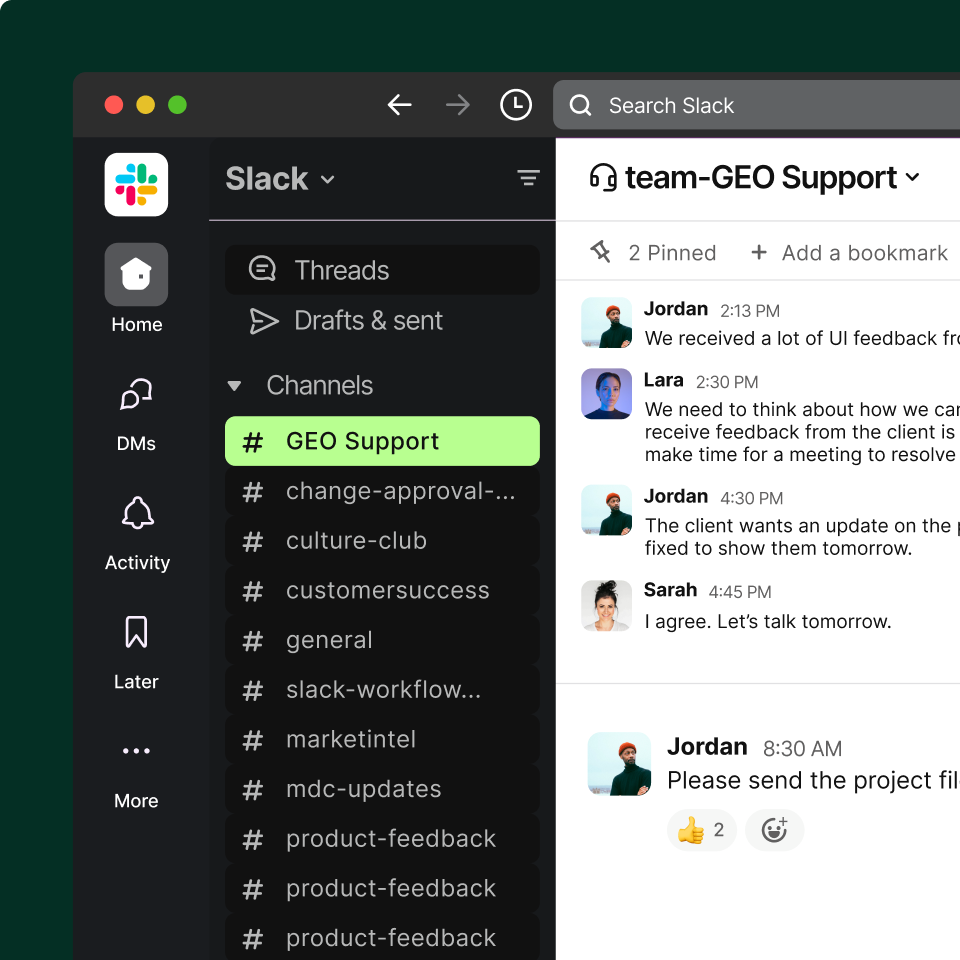Open the sidebar filter icon
This screenshot has width=960, height=960.
[x=528, y=178]
